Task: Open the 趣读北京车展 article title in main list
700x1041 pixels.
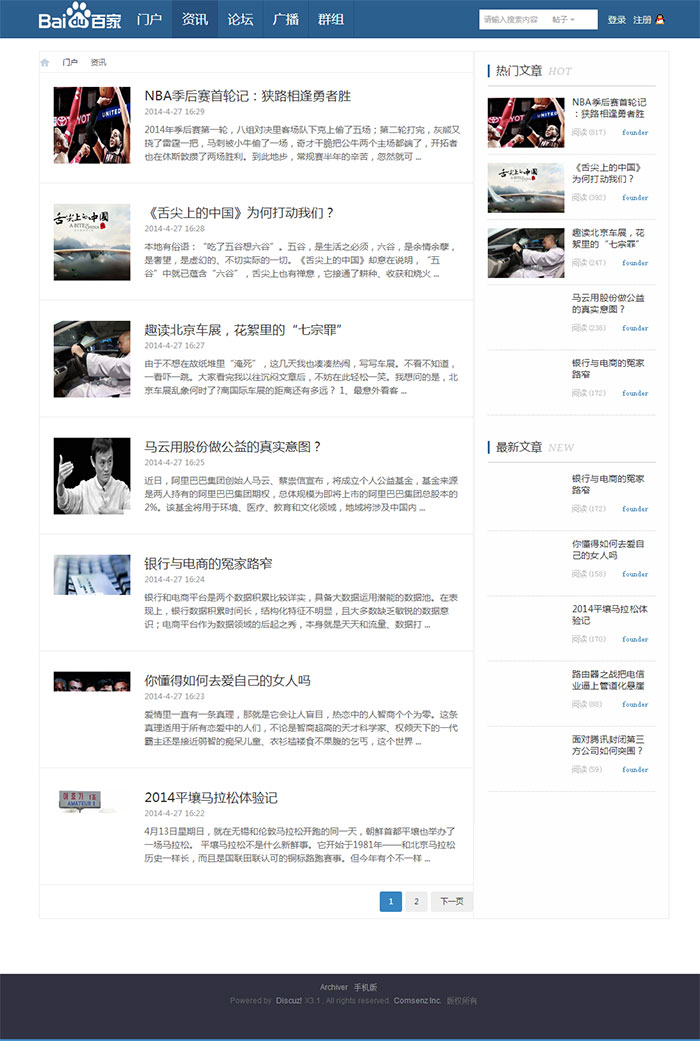Action: [x=236, y=330]
